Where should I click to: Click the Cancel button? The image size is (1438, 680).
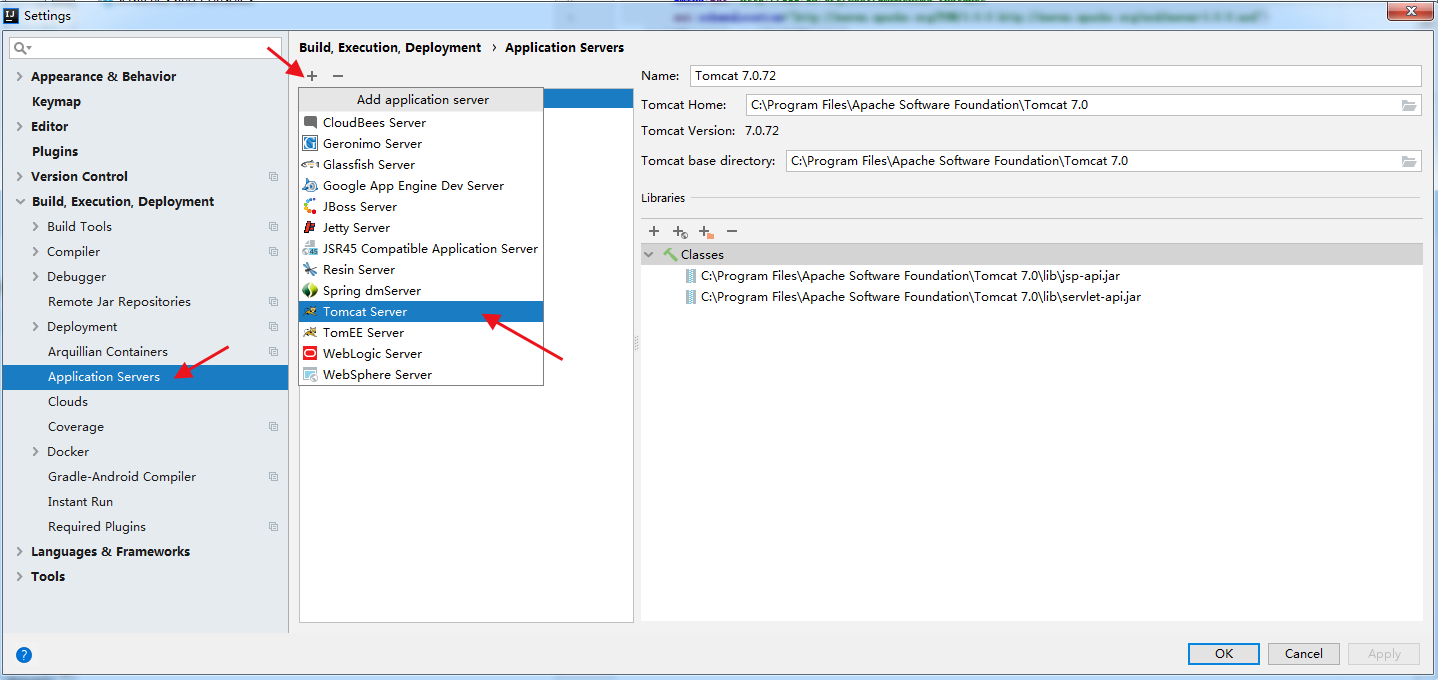1304,653
